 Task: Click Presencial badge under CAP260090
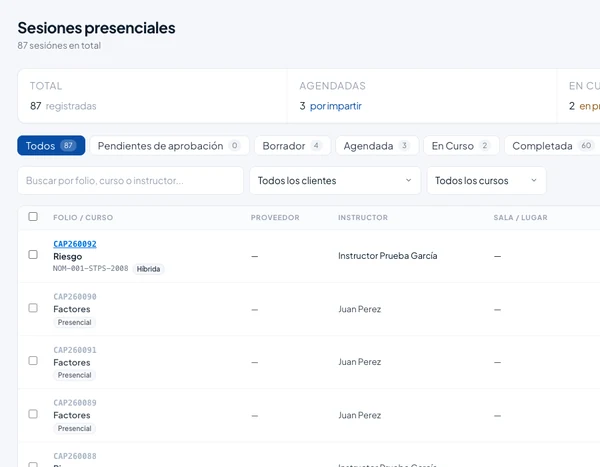pos(75,322)
